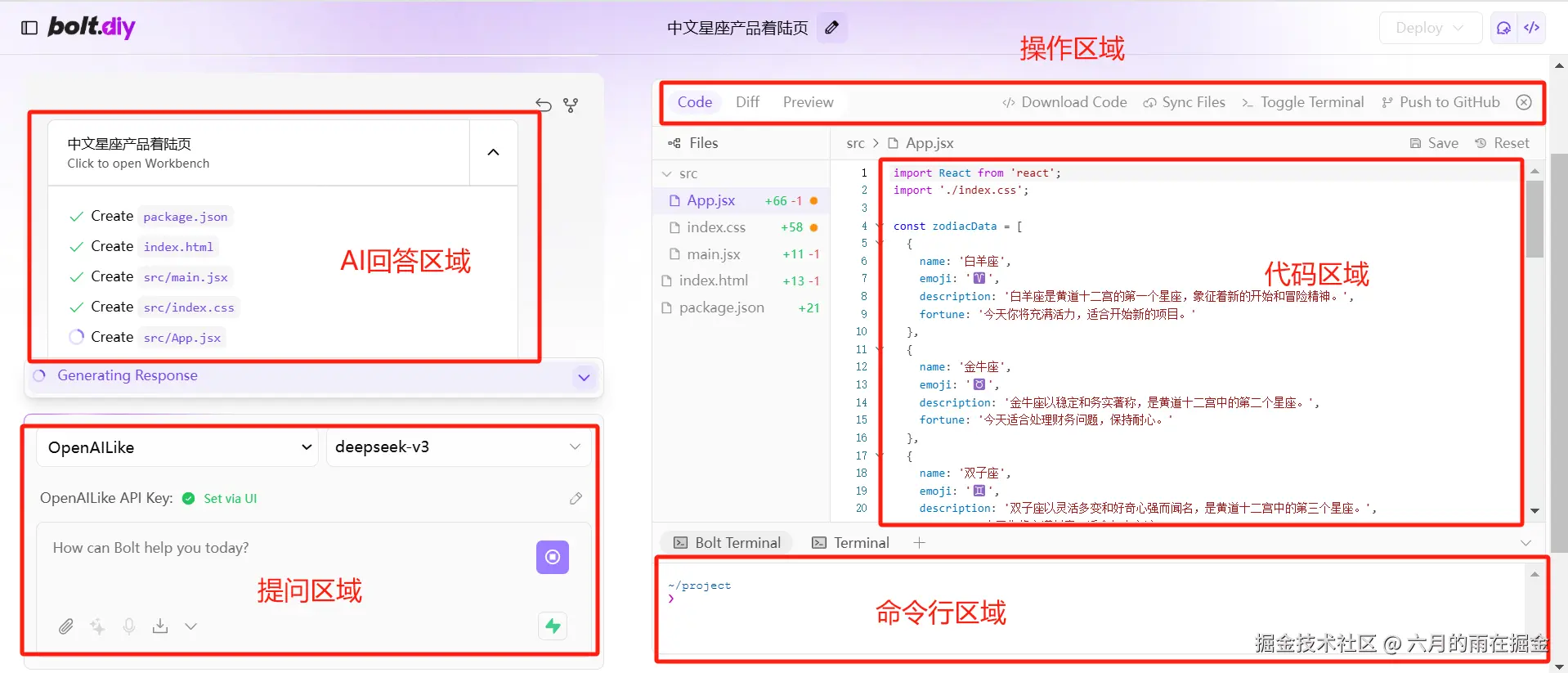1568x673 pixels.
Task: Fold the code block at line 4
Action: point(880,227)
